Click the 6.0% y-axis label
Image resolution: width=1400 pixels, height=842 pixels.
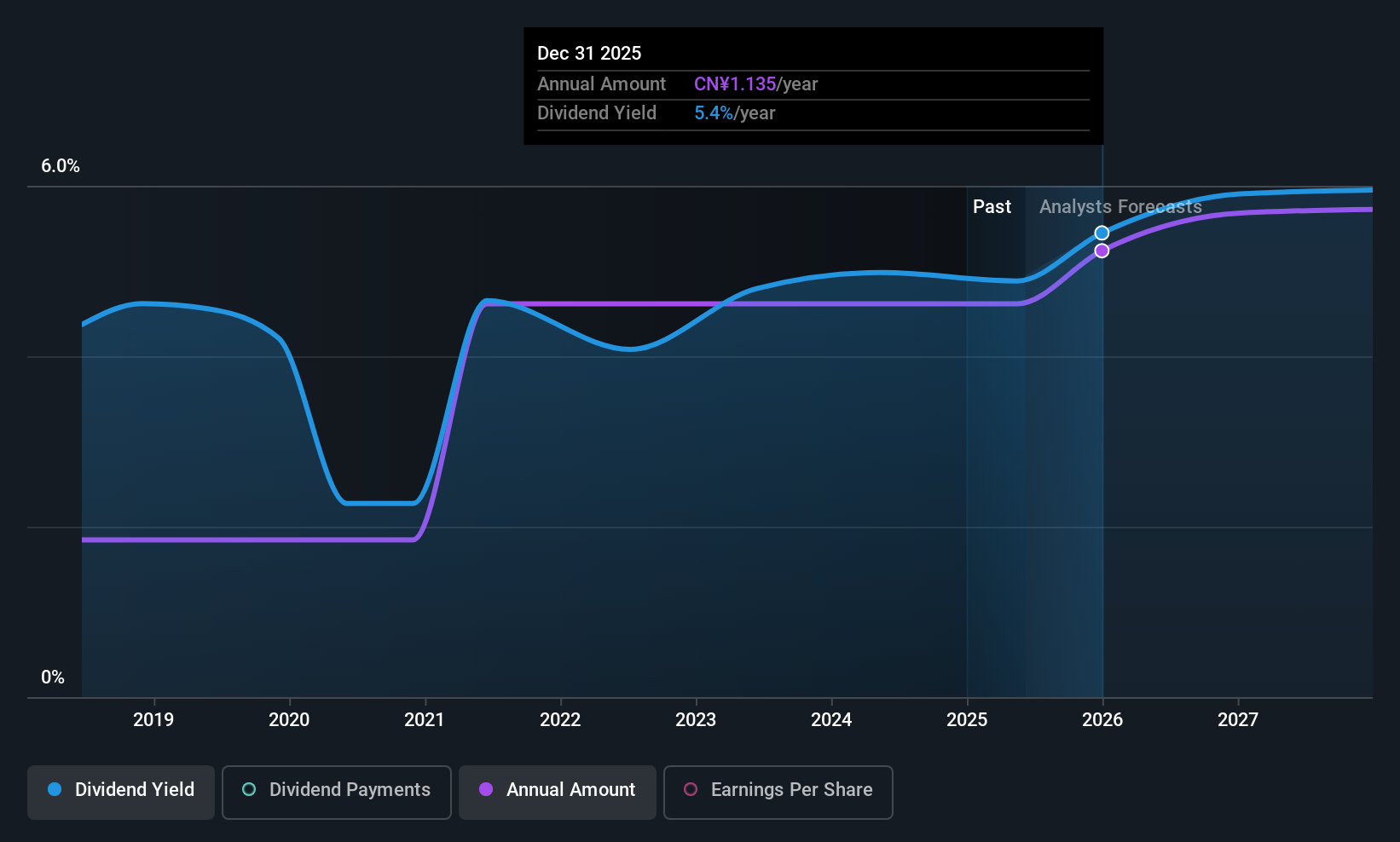[x=61, y=166]
